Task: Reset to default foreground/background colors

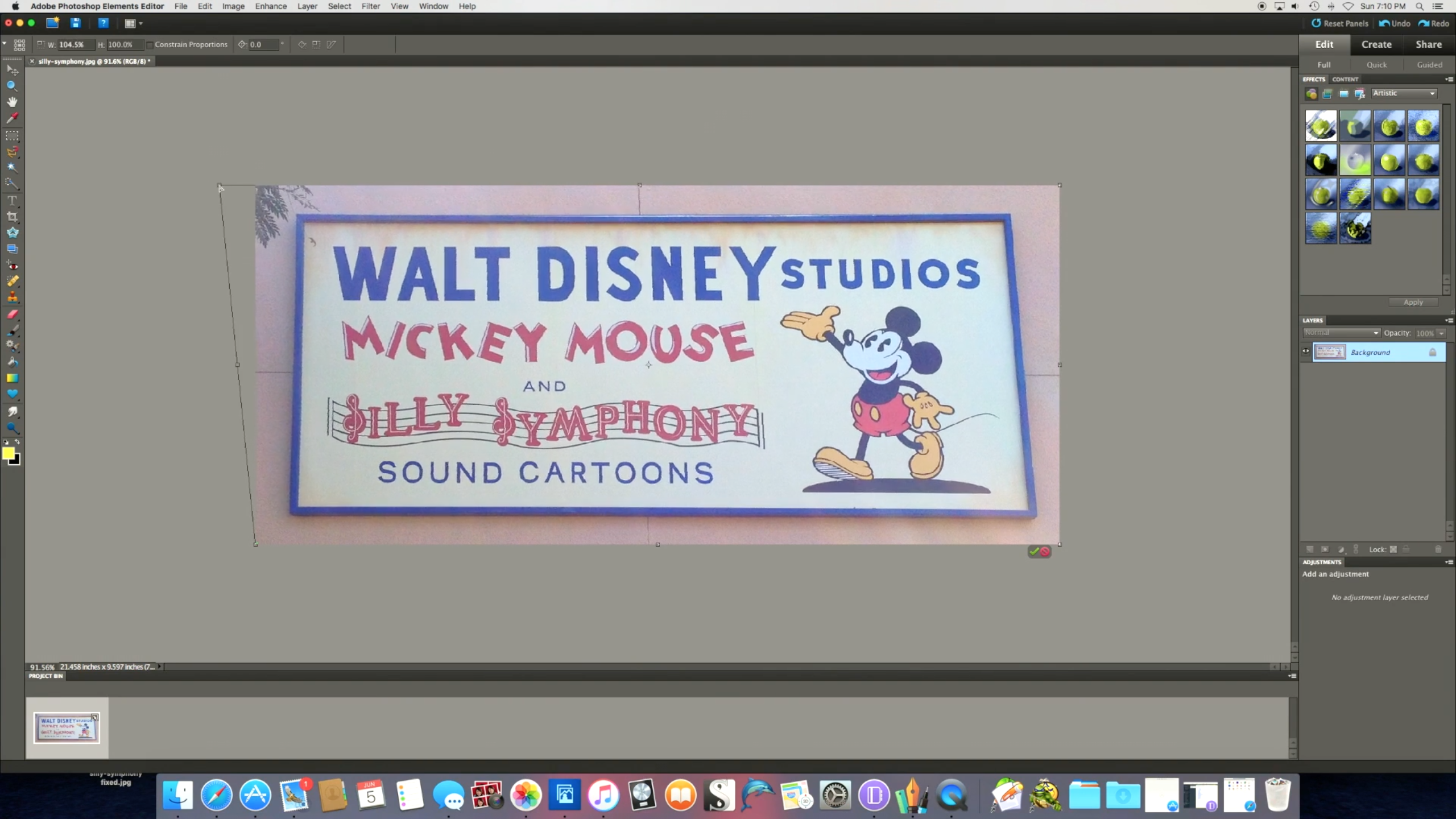Action: coord(6,442)
